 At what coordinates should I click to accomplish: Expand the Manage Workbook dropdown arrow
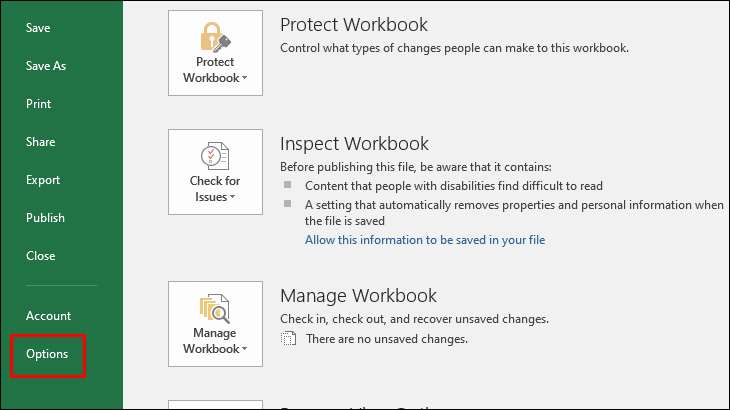(x=243, y=349)
